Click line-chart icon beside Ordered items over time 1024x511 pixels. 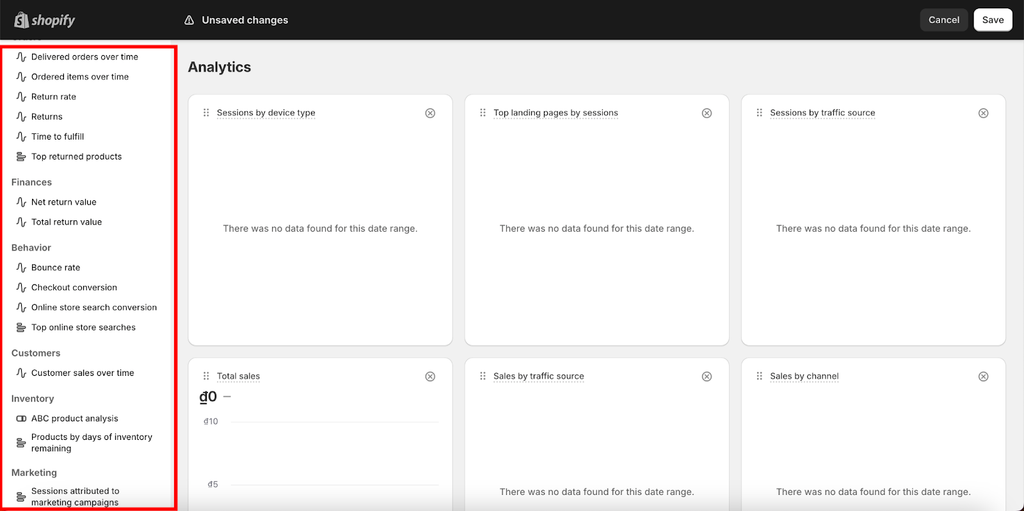21,77
